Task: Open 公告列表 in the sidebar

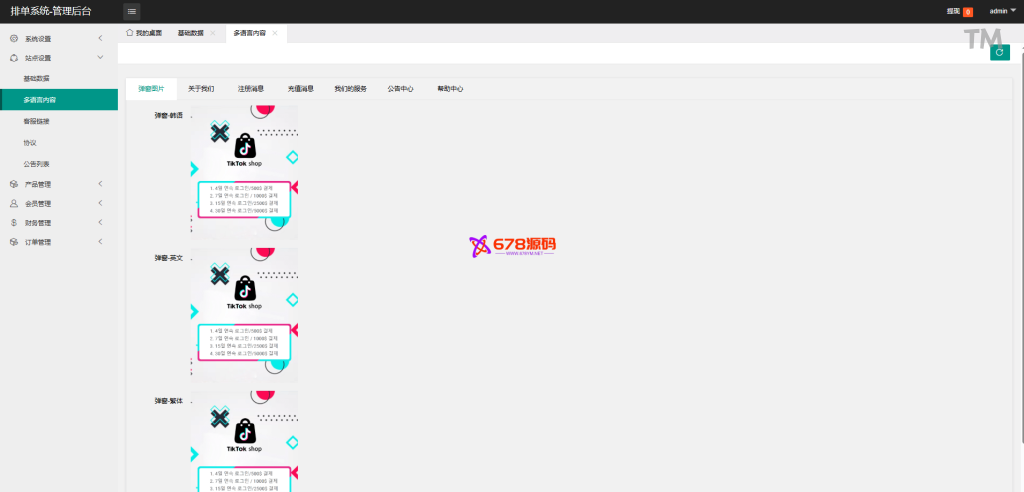Action: click(36, 163)
